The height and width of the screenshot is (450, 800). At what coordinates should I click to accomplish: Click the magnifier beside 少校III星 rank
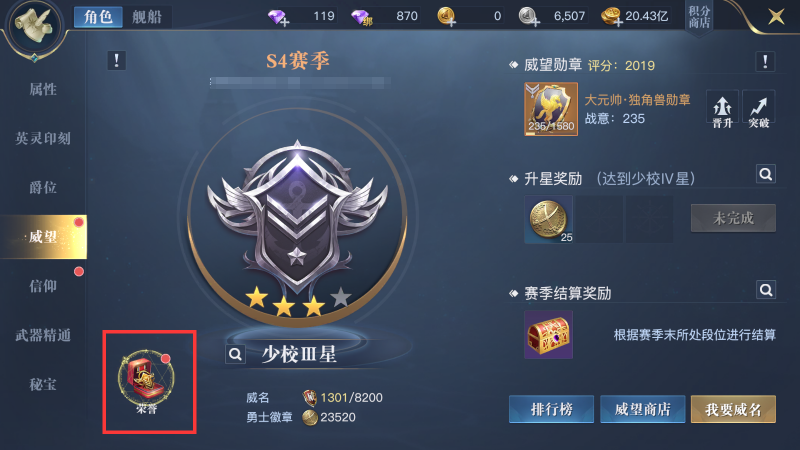(235, 354)
